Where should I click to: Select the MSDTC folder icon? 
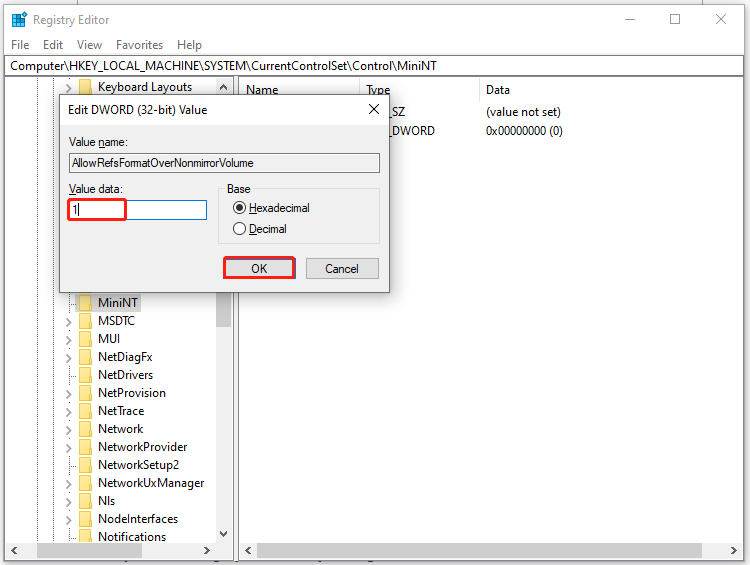click(86, 321)
